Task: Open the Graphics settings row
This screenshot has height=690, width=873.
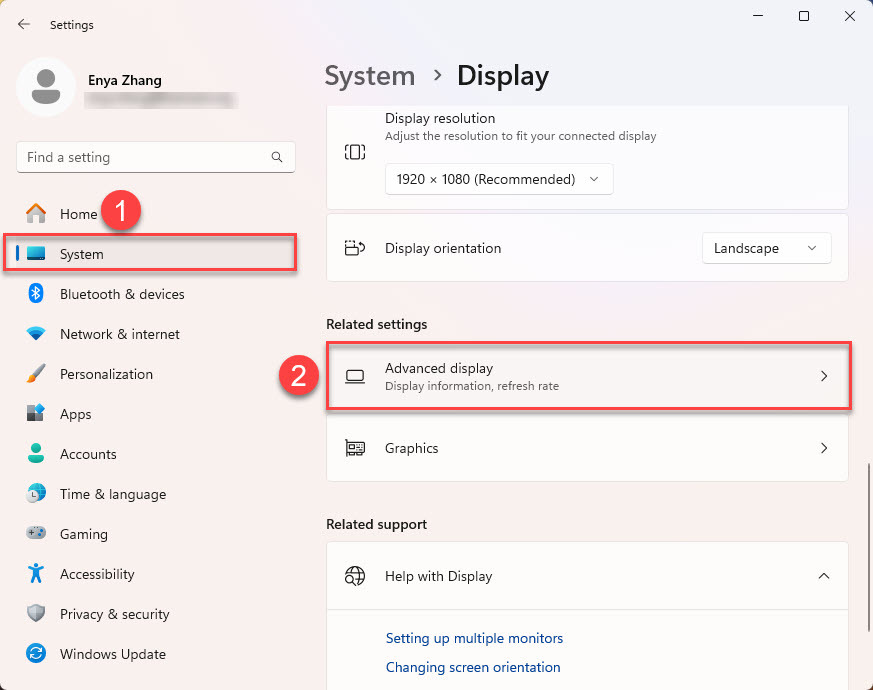Action: (x=588, y=448)
